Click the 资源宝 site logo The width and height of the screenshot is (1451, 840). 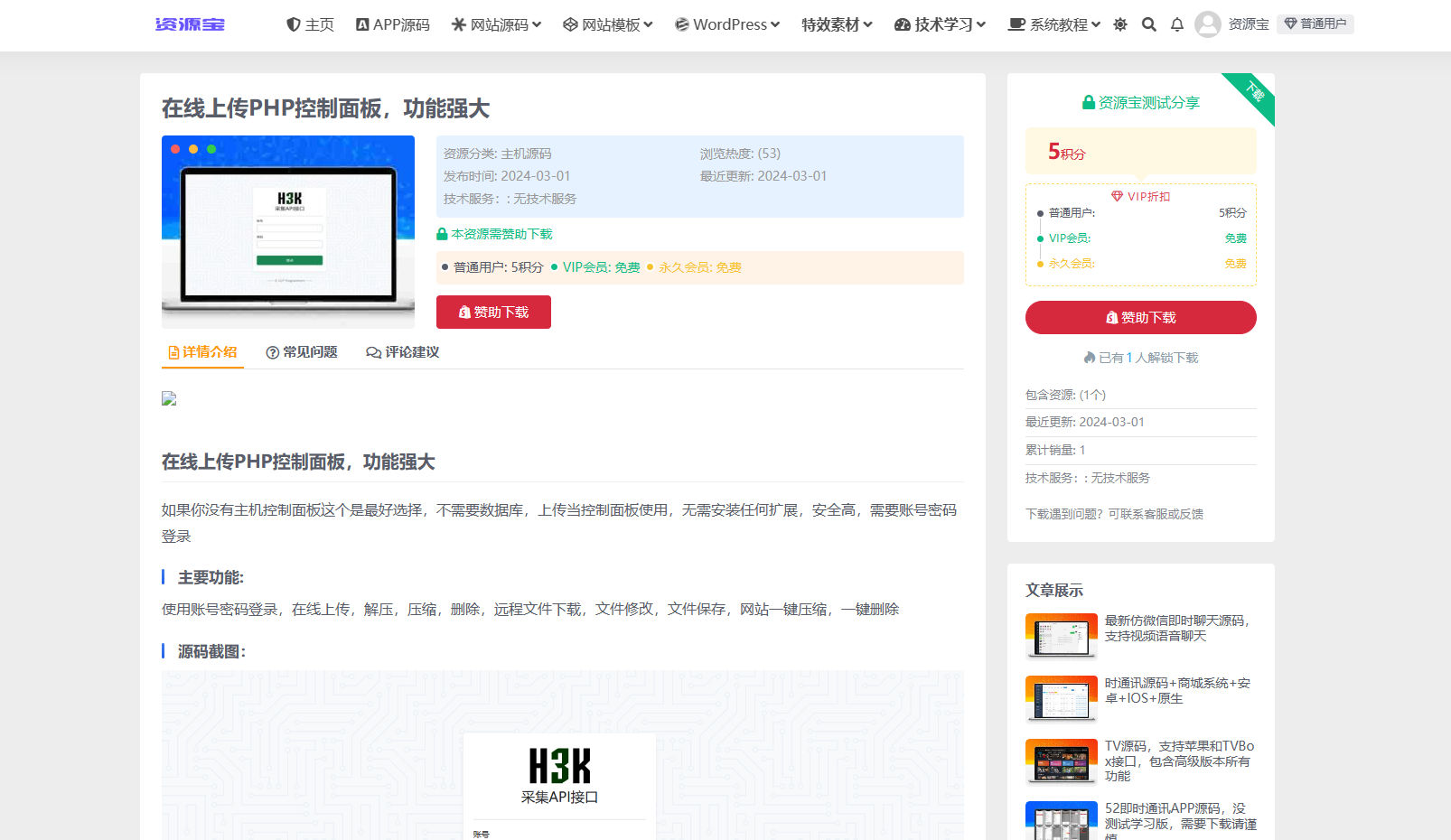point(190,24)
